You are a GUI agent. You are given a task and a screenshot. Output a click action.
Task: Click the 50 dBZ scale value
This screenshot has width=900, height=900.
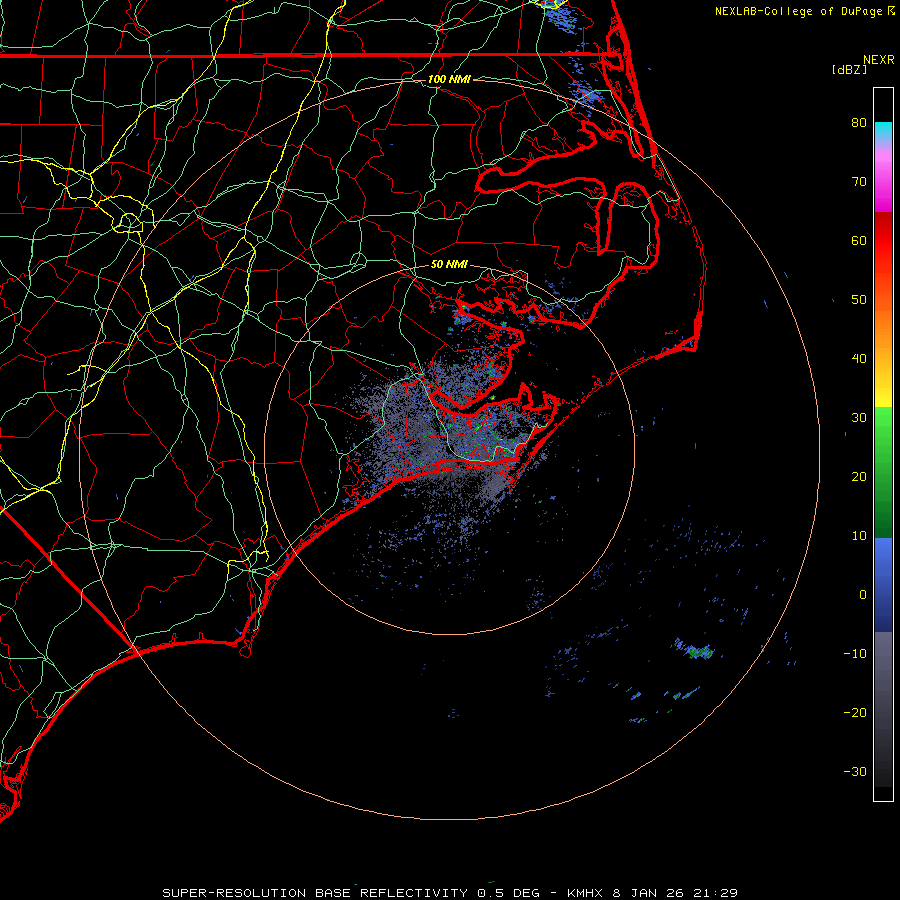coord(859,300)
